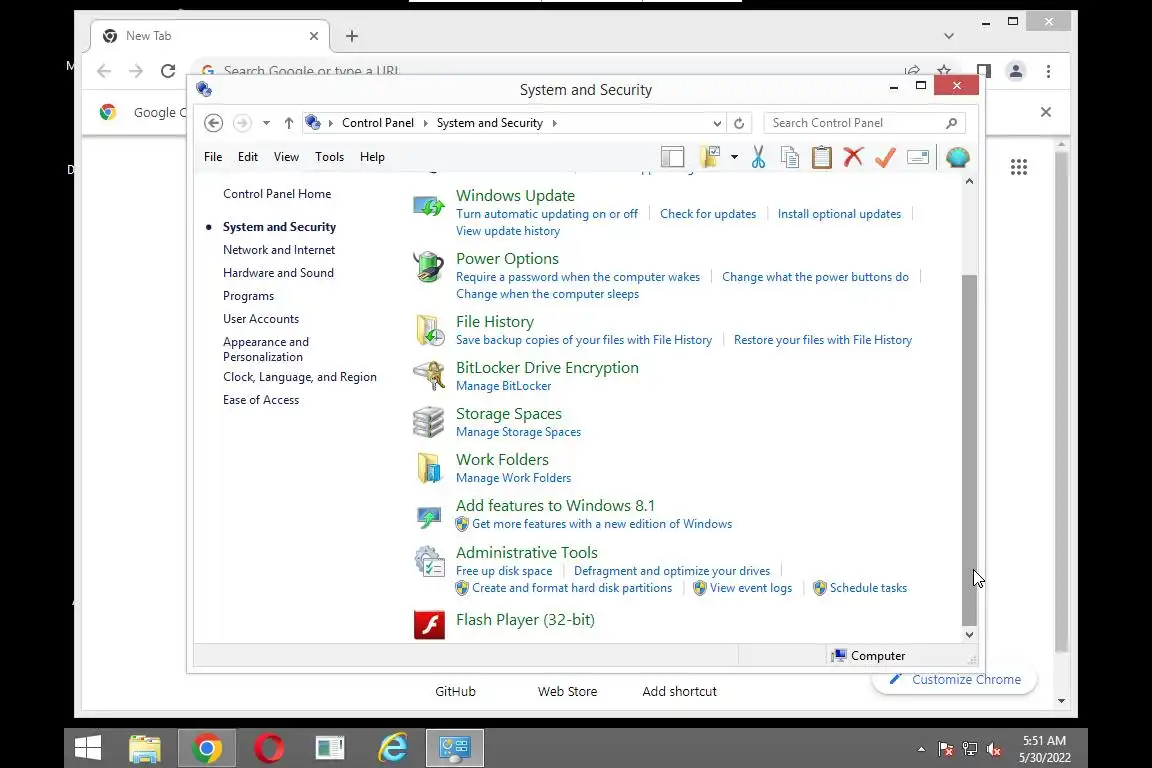Open the Help menu
The height and width of the screenshot is (768, 1152).
372,157
